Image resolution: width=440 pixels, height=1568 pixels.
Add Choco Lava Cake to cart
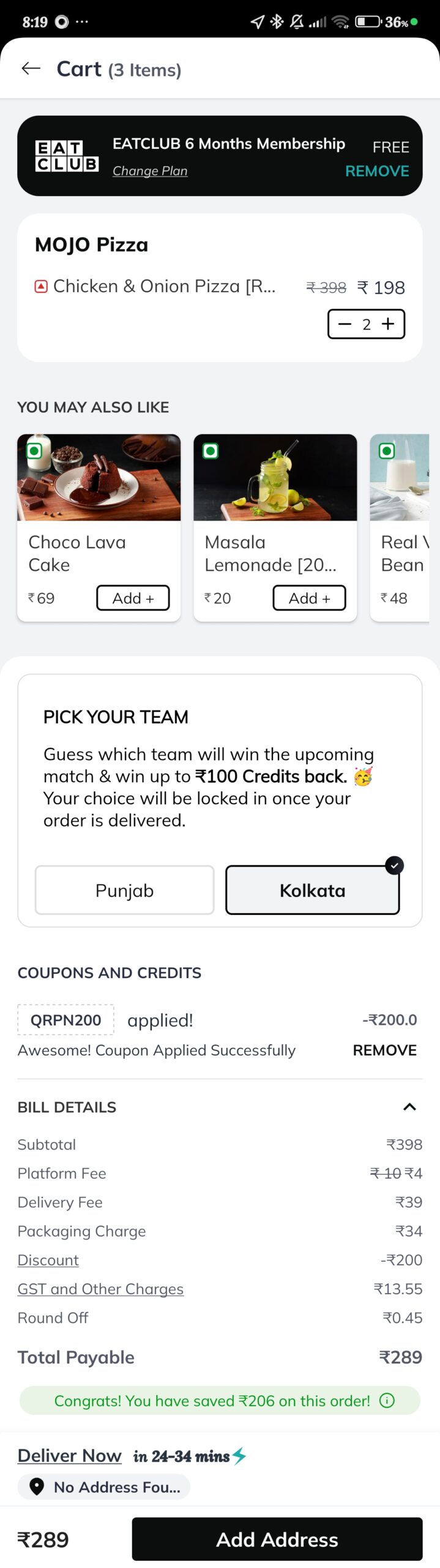133,598
